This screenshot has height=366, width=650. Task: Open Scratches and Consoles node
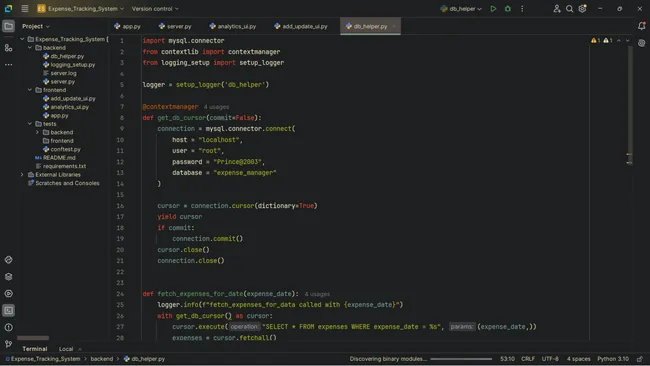point(63,183)
